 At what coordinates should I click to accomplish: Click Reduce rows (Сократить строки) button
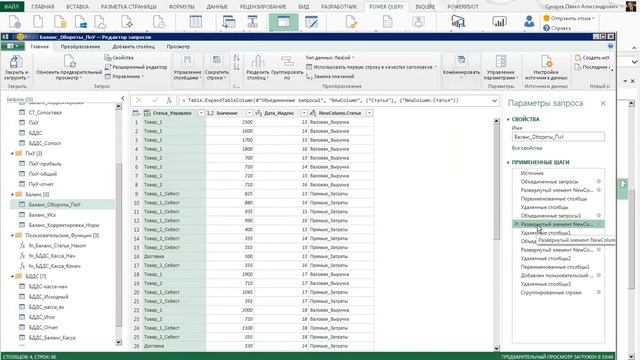tap(217, 68)
